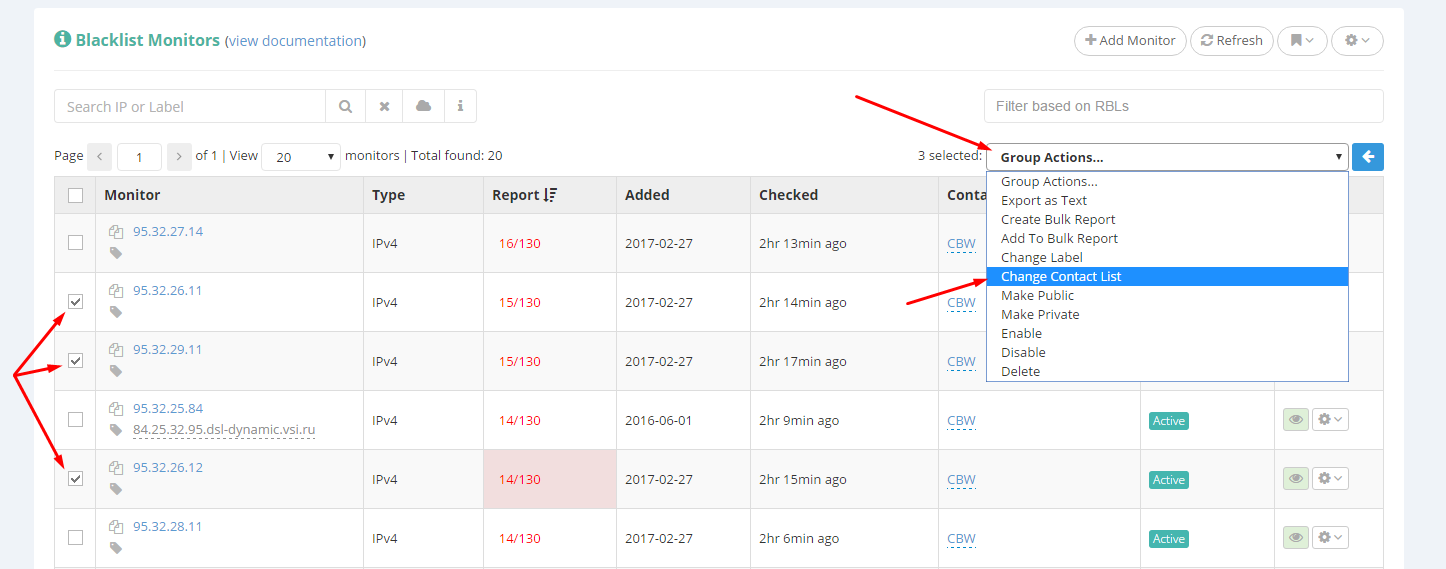Check the box for 95.32.28.11
Screen dimensions: 1446x569
point(75,537)
